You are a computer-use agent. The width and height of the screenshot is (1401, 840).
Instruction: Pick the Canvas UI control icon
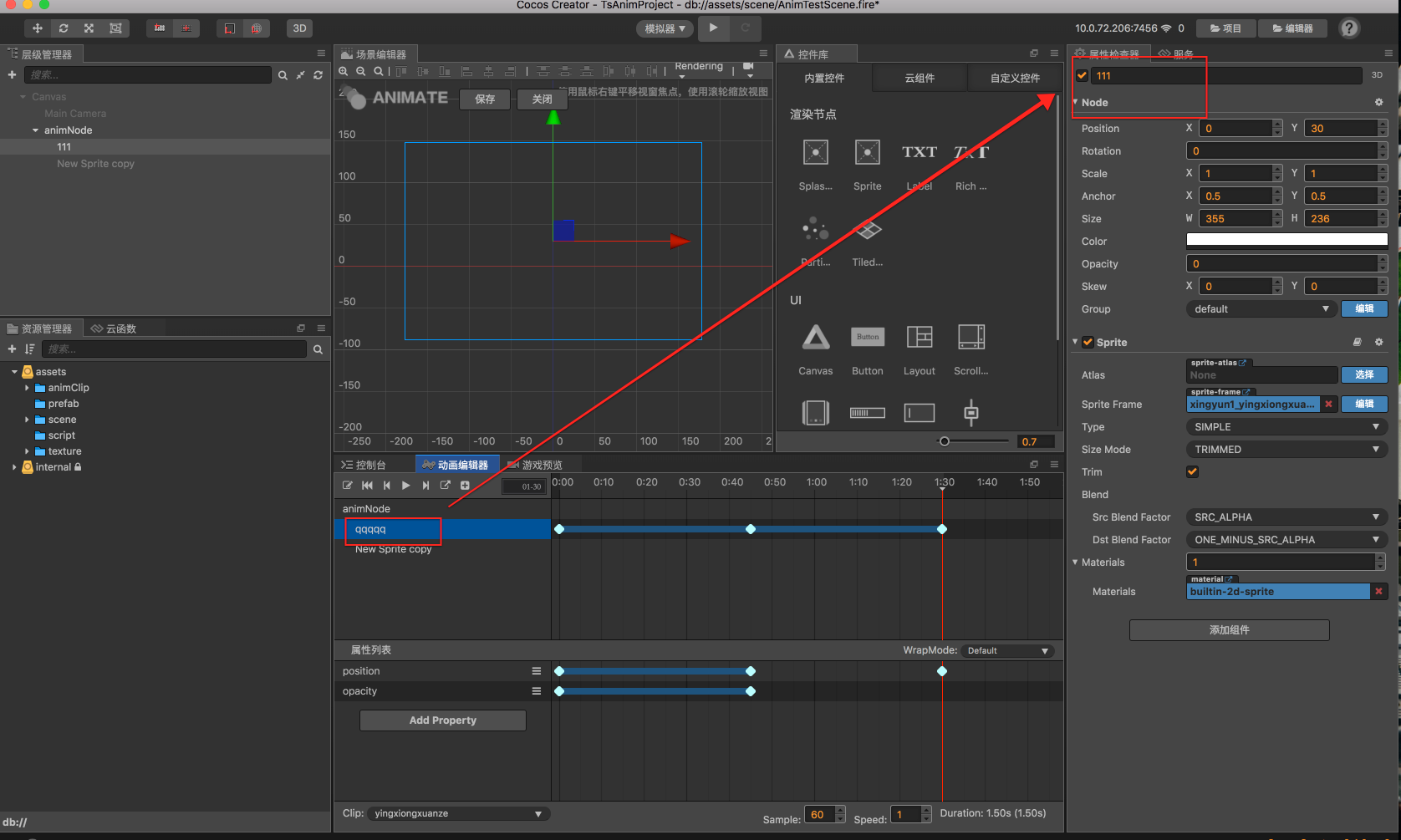pyautogui.click(x=815, y=337)
